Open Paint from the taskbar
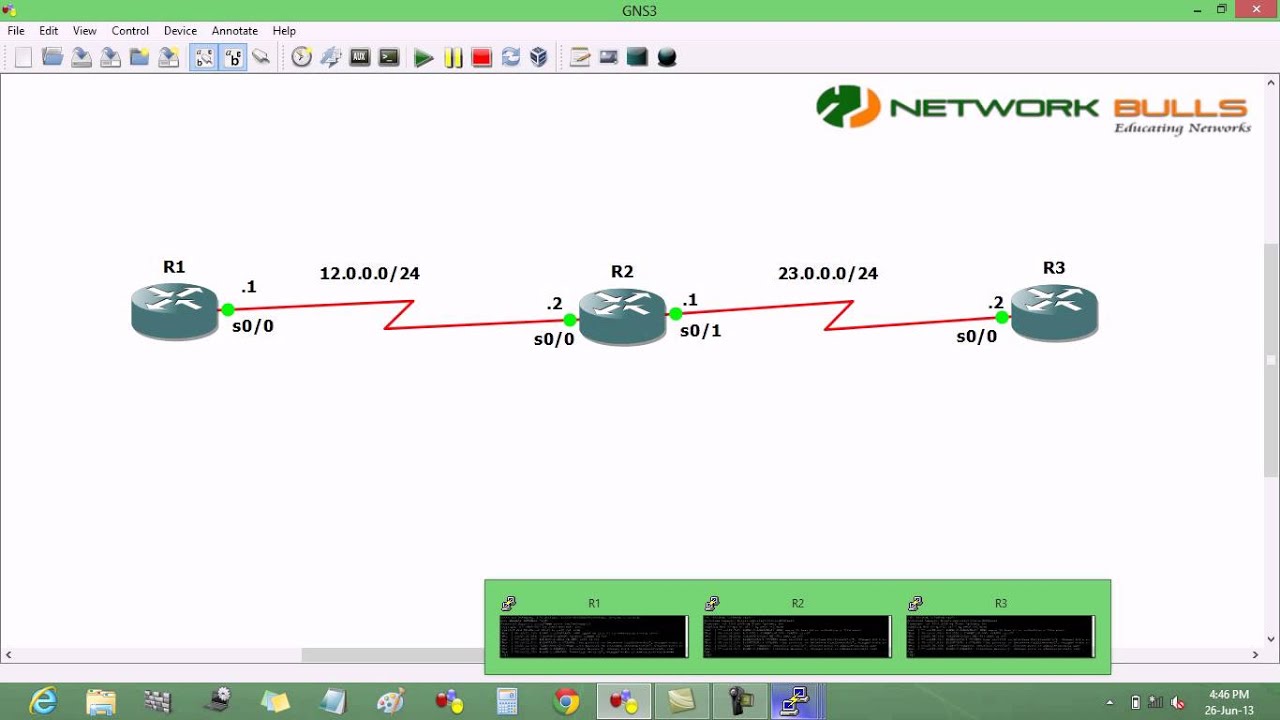This screenshot has height=720, width=1280. (x=391, y=701)
